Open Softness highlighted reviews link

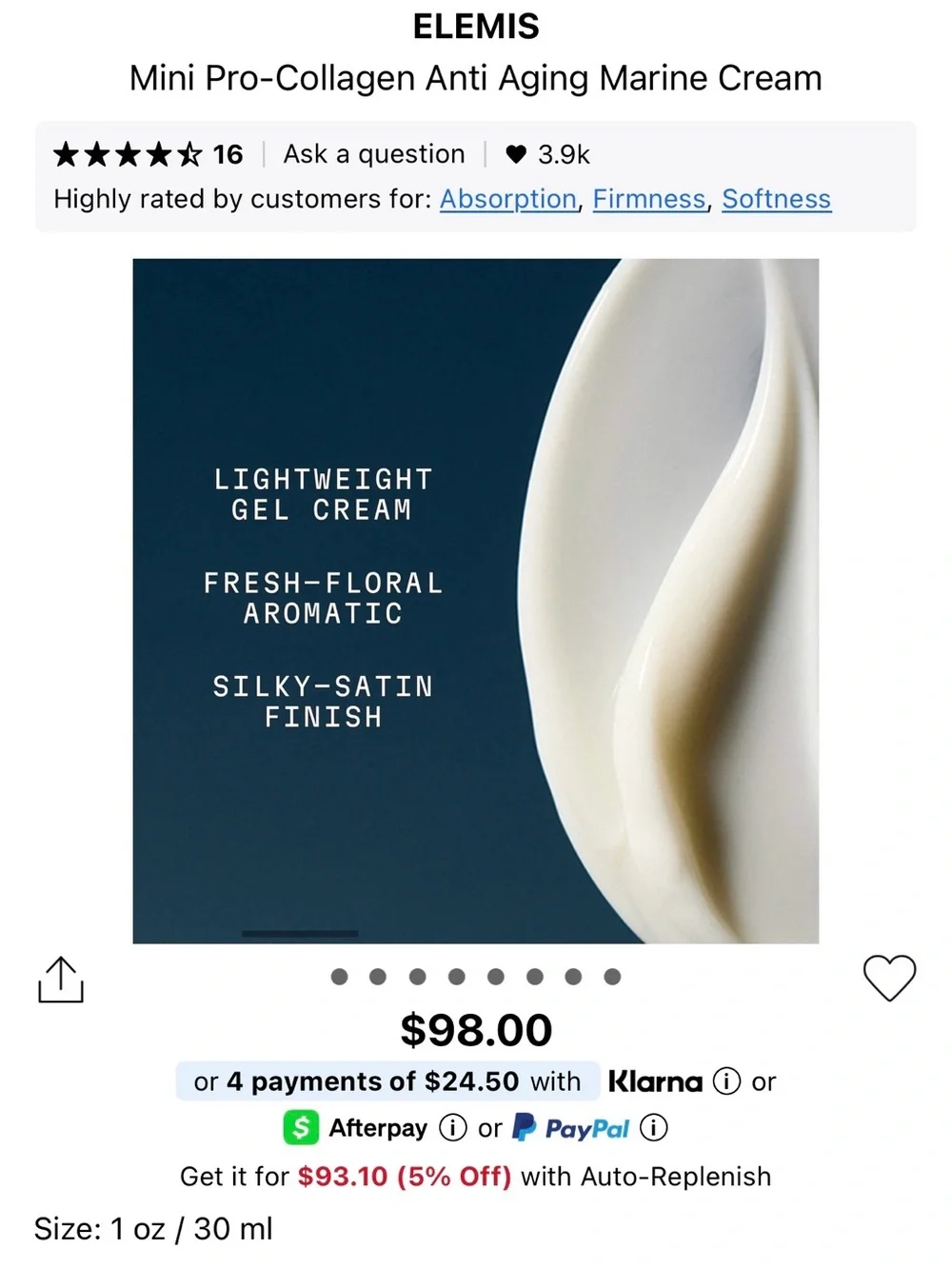[777, 199]
